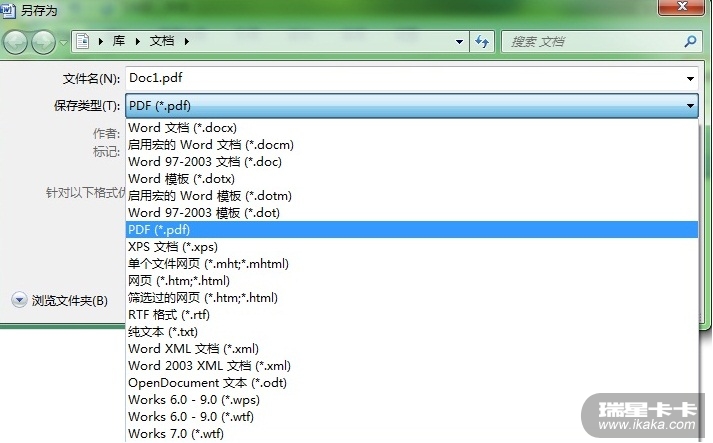Select RTF 格式 (*.rtf)
The image size is (713, 443).
tap(412, 315)
